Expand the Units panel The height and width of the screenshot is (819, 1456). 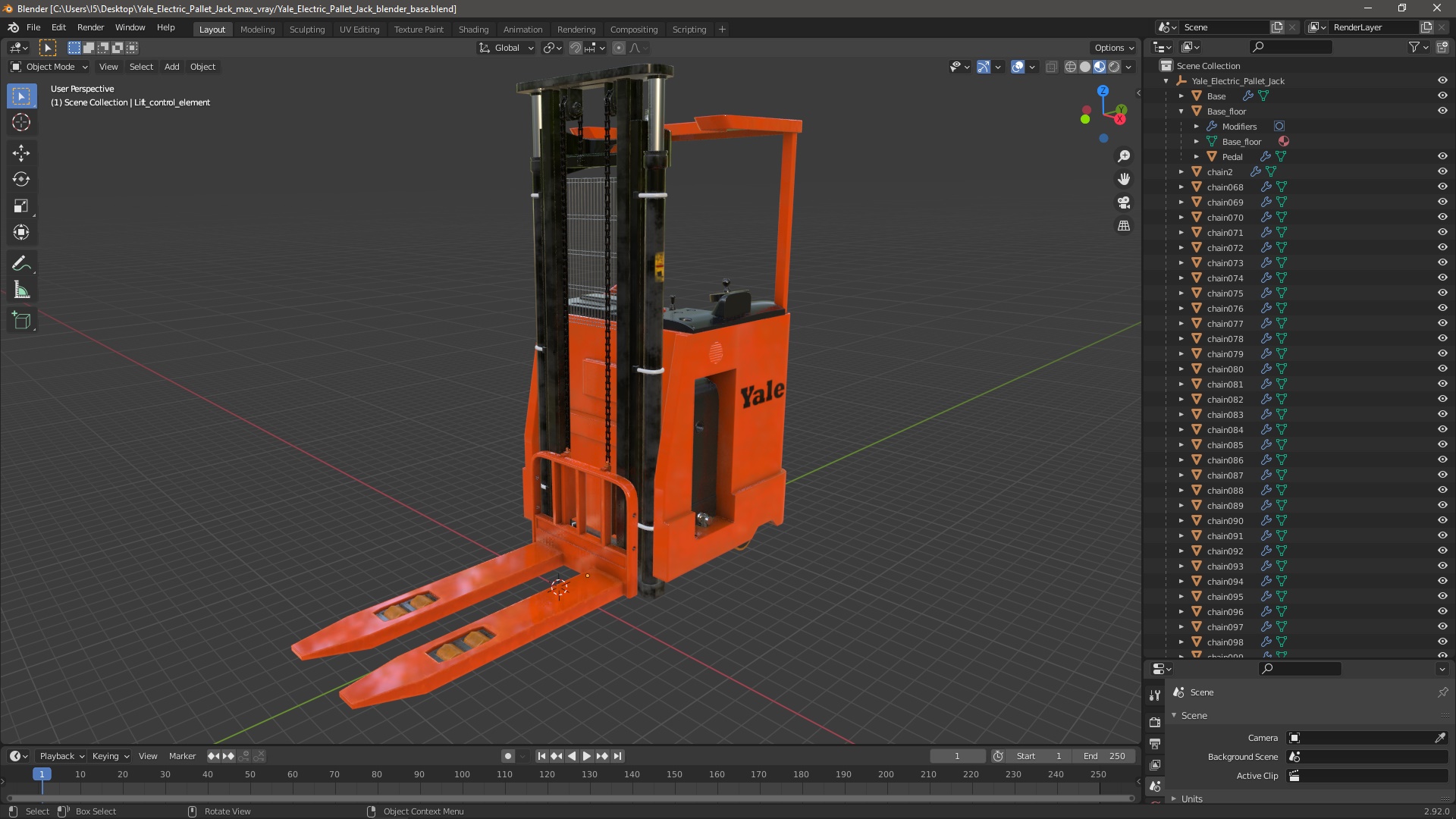pos(1191,799)
